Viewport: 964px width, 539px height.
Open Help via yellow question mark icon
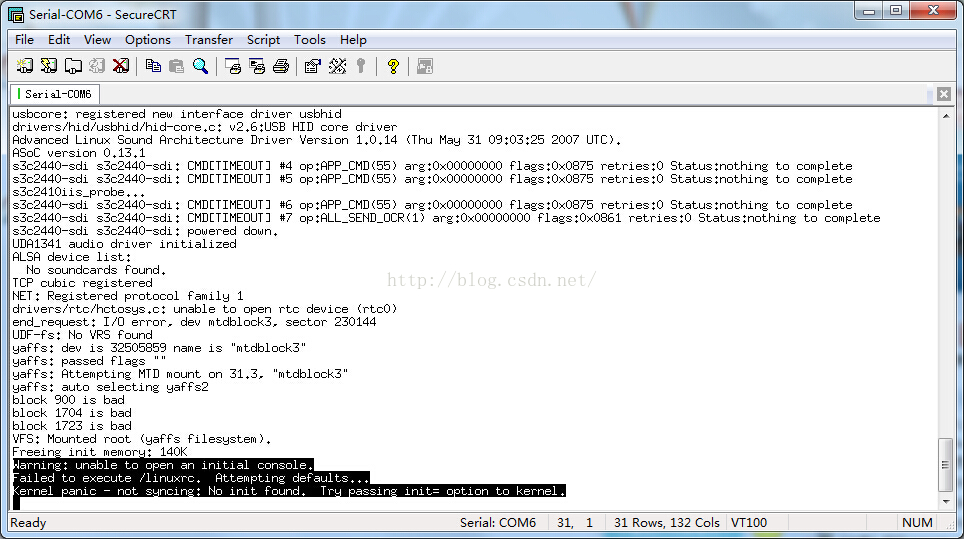[393, 66]
